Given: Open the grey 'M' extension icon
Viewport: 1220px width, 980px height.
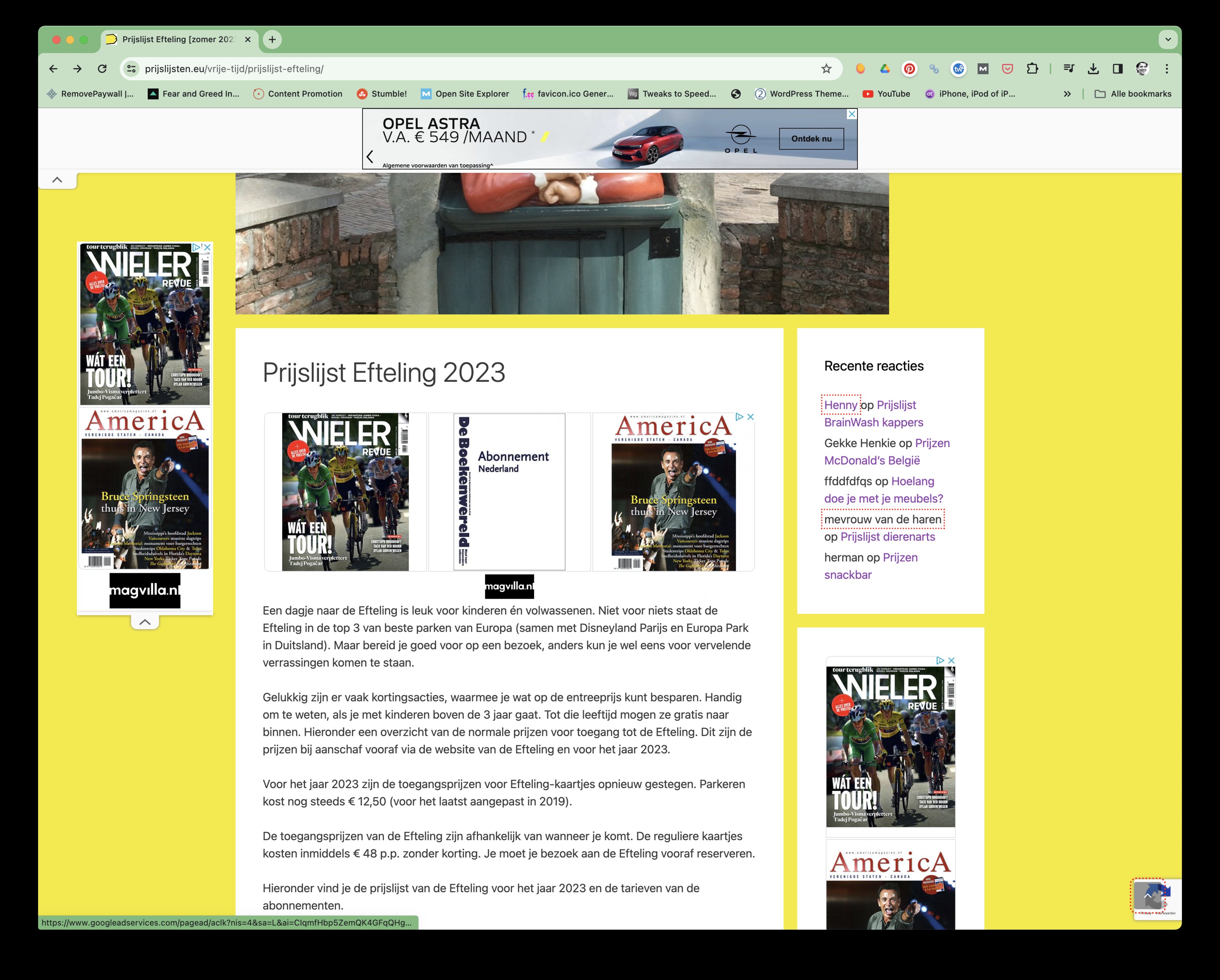Looking at the screenshot, I should (983, 69).
